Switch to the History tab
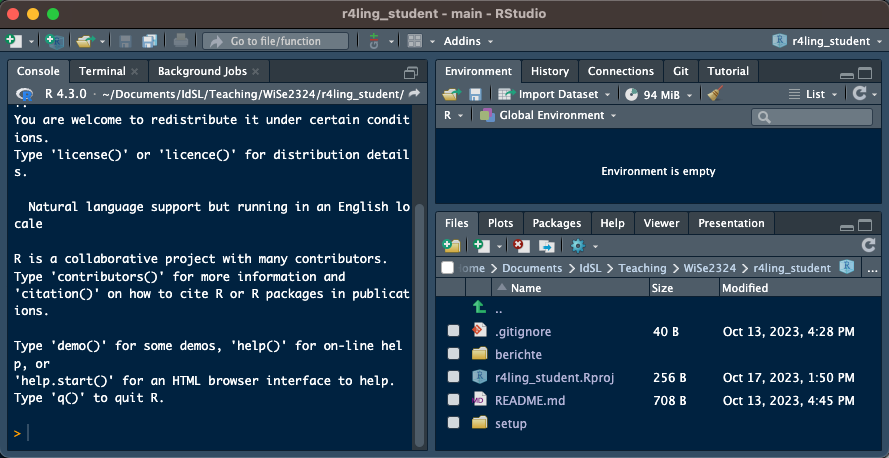Screen dimensions: 889x458 549,71
